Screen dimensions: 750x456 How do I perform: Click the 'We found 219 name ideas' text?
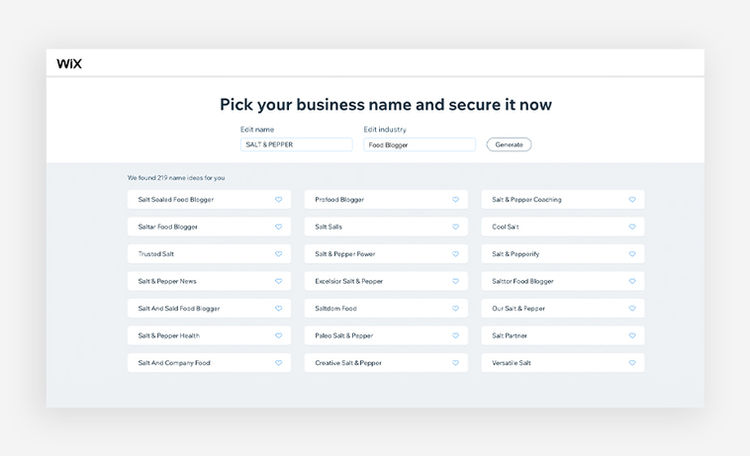click(176, 178)
